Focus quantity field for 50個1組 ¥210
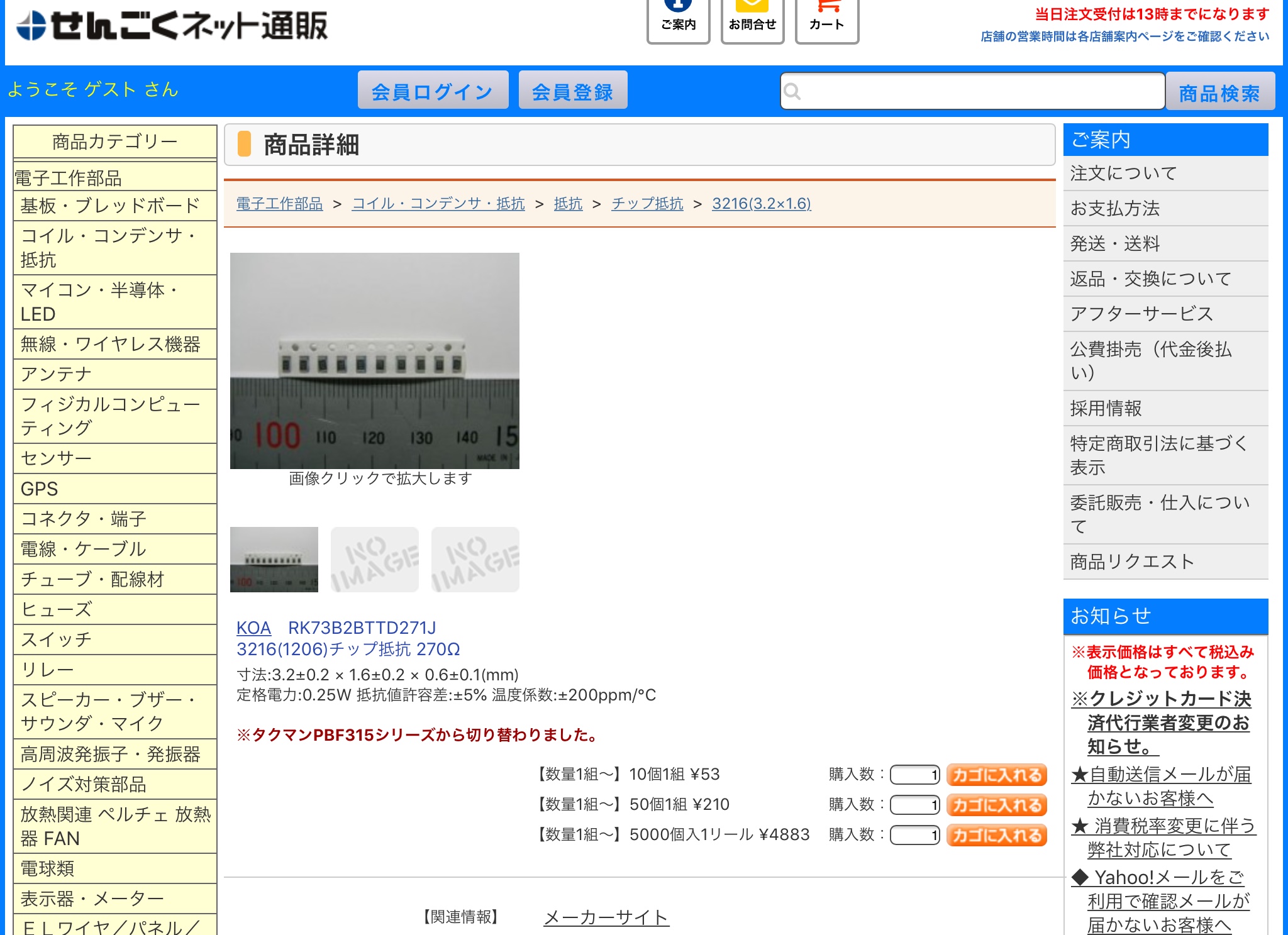This screenshot has width=1288, height=935. click(915, 805)
